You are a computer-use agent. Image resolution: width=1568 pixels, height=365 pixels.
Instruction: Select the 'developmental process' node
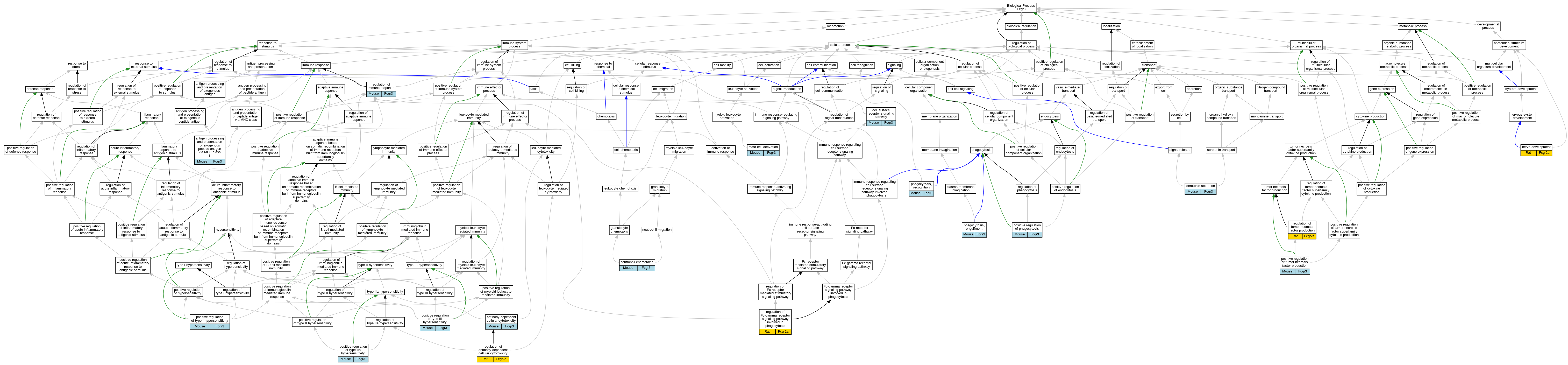tap(1488, 26)
